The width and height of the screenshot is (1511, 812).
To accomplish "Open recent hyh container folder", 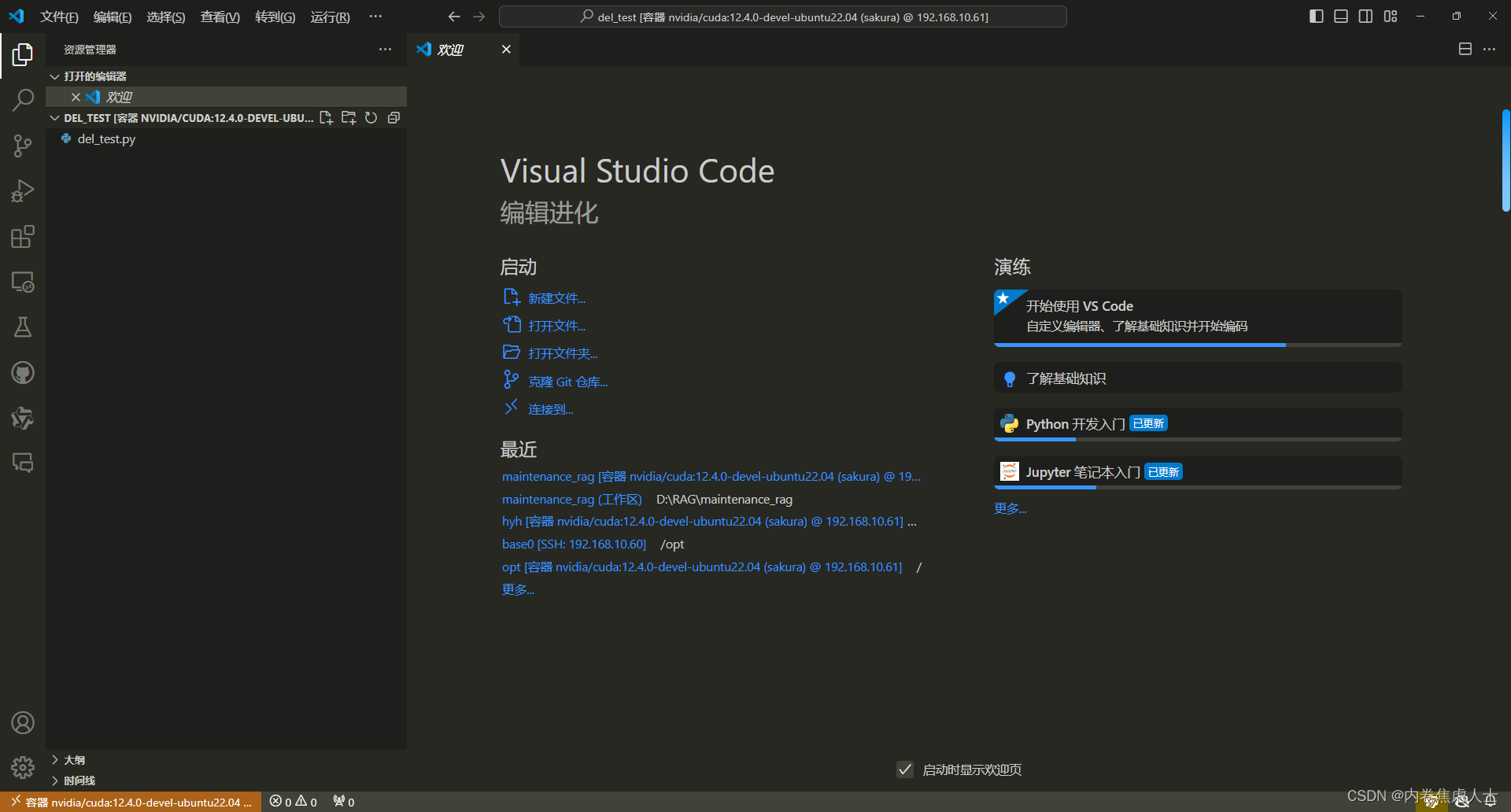I will (703, 522).
